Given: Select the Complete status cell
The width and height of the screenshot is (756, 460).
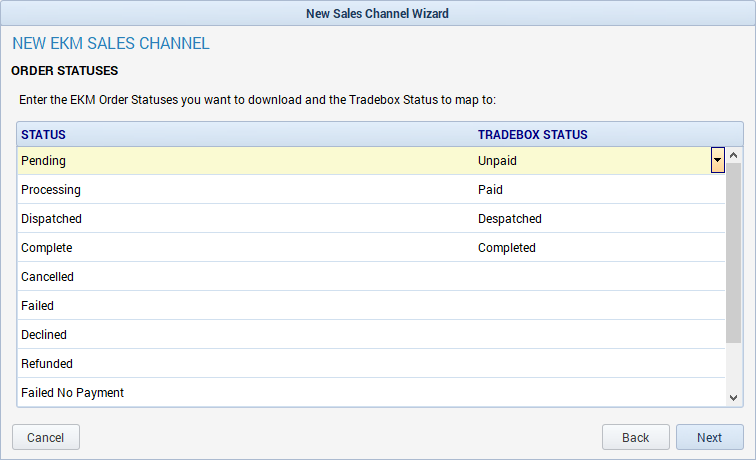Looking at the screenshot, I should [x=246, y=247].
